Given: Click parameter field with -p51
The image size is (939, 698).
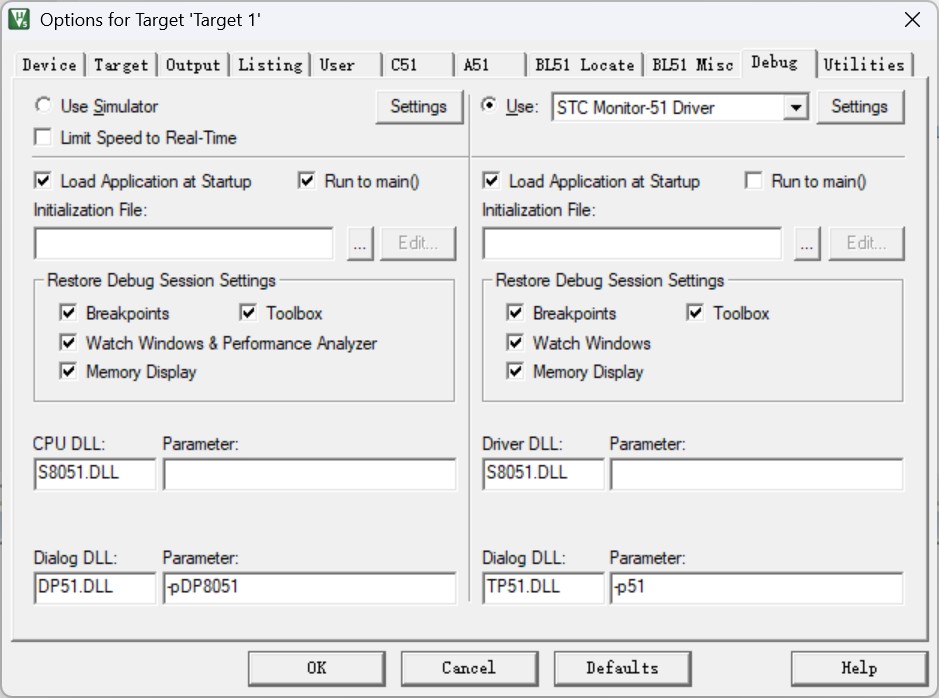Looking at the screenshot, I should pyautogui.click(x=756, y=587).
